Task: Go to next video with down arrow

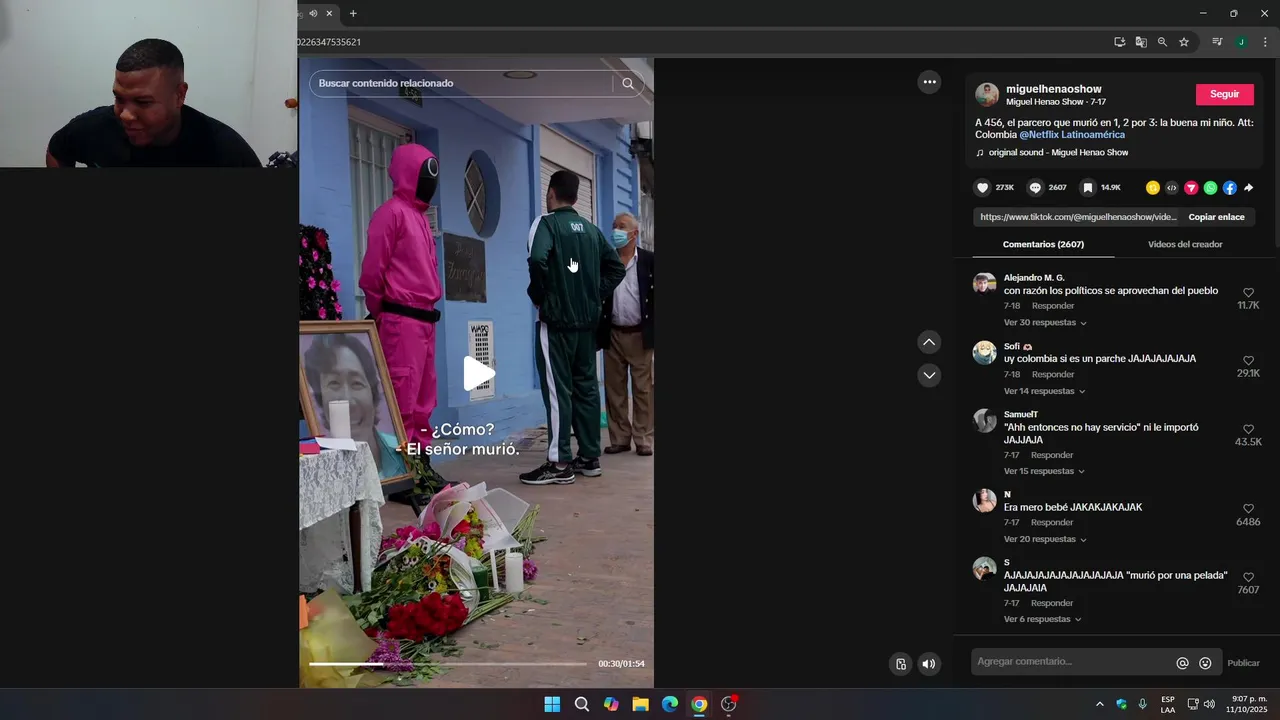Action: pyautogui.click(x=929, y=375)
